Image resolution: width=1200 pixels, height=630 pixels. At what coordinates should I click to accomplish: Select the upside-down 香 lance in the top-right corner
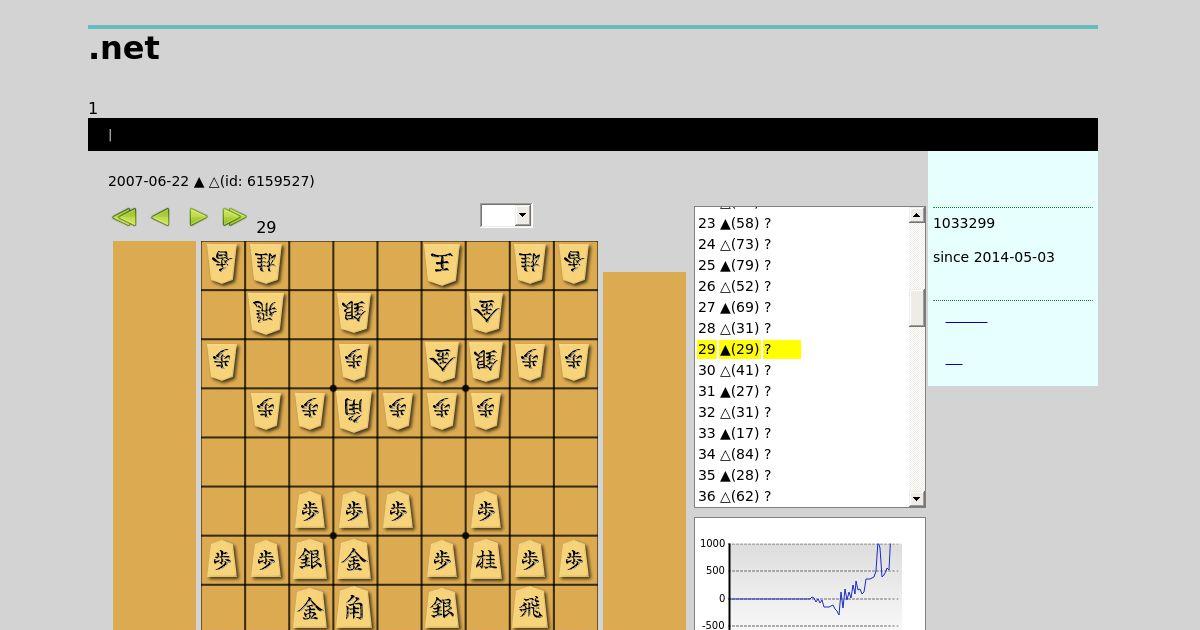[574, 265]
